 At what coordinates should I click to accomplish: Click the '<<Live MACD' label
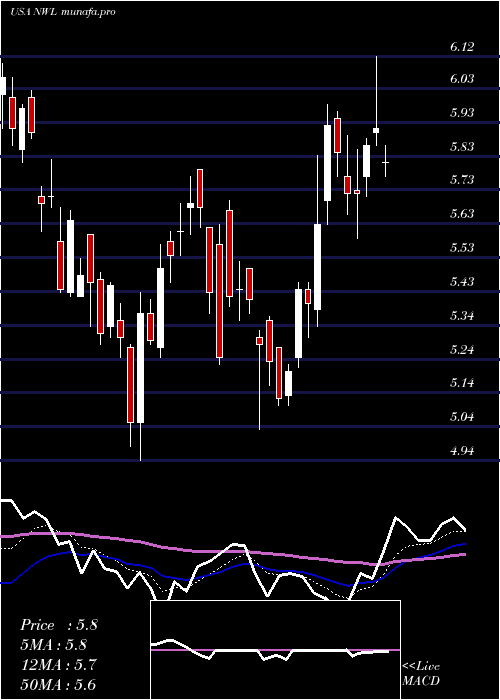[421, 674]
